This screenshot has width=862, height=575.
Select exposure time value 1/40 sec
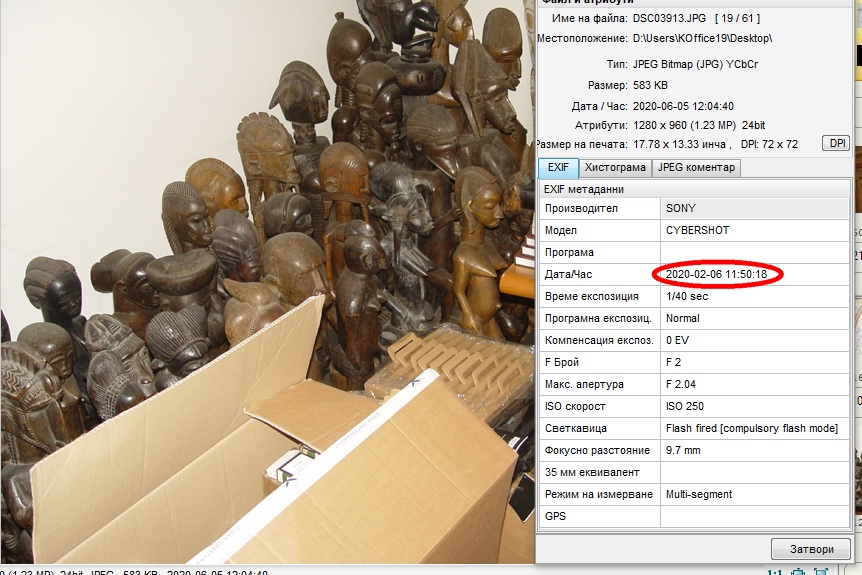tap(687, 296)
